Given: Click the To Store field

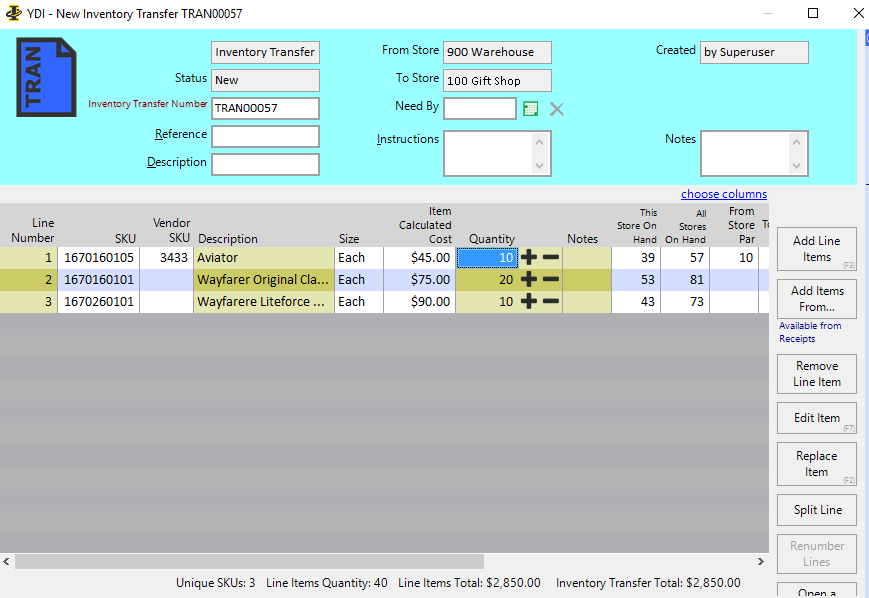Looking at the screenshot, I should tap(497, 80).
